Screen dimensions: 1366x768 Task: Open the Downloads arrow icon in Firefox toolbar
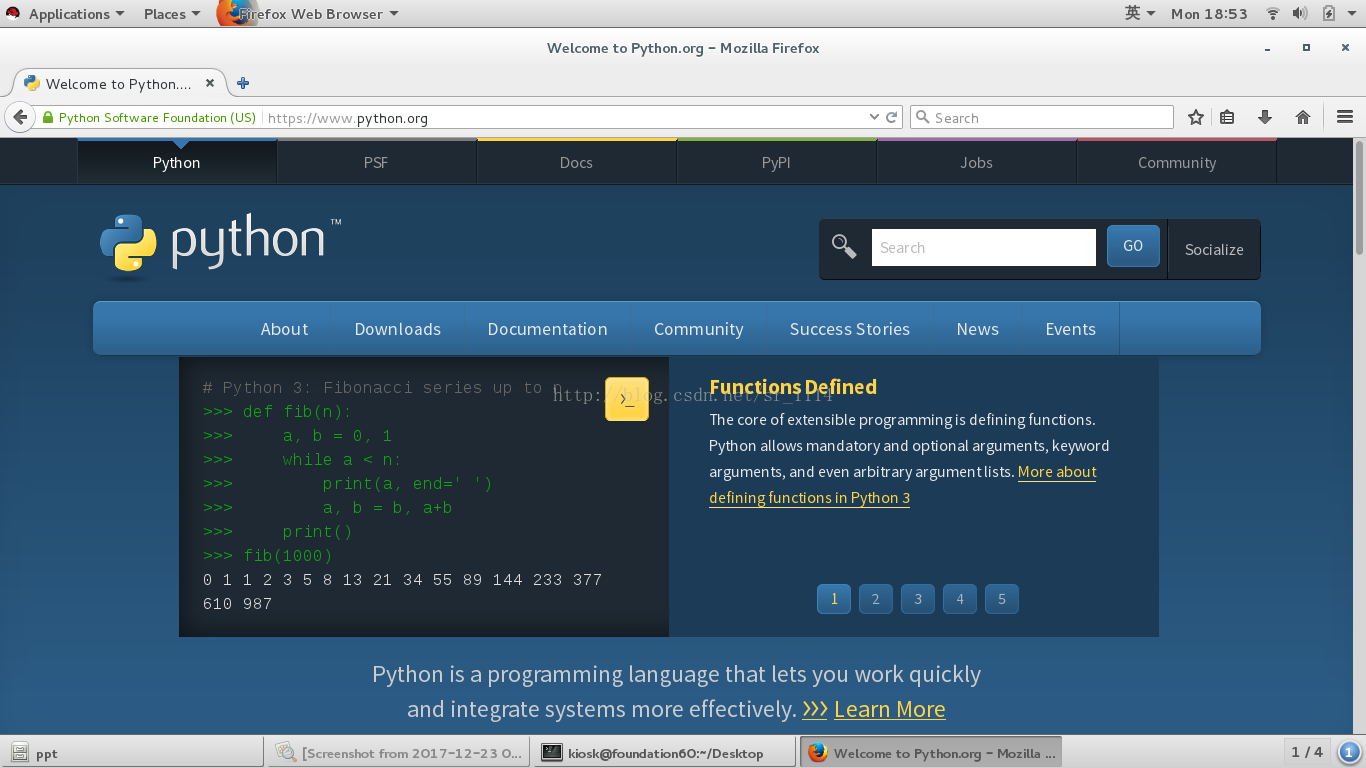click(x=1265, y=117)
